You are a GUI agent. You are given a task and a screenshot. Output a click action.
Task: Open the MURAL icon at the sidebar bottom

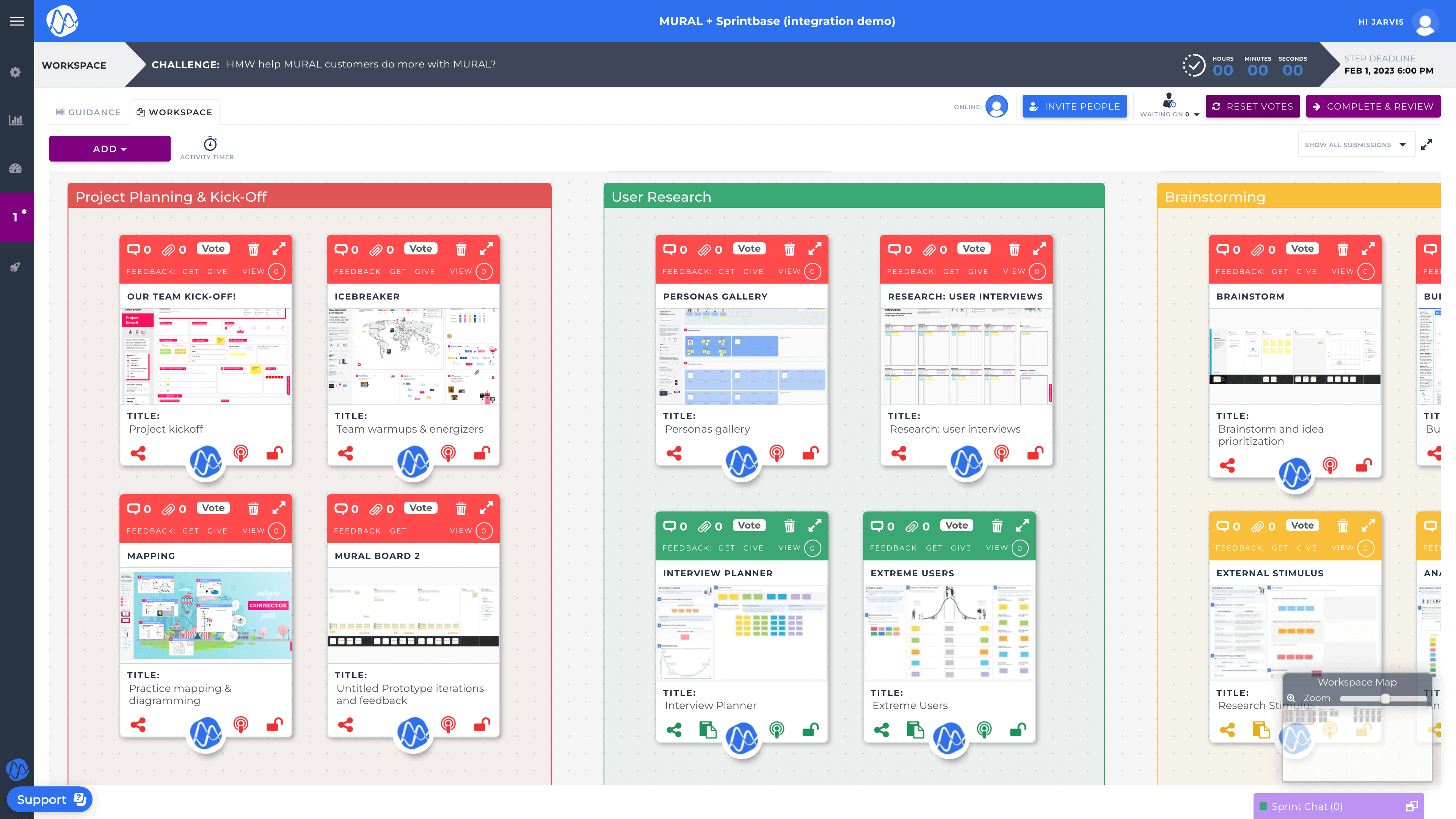pos(17,769)
